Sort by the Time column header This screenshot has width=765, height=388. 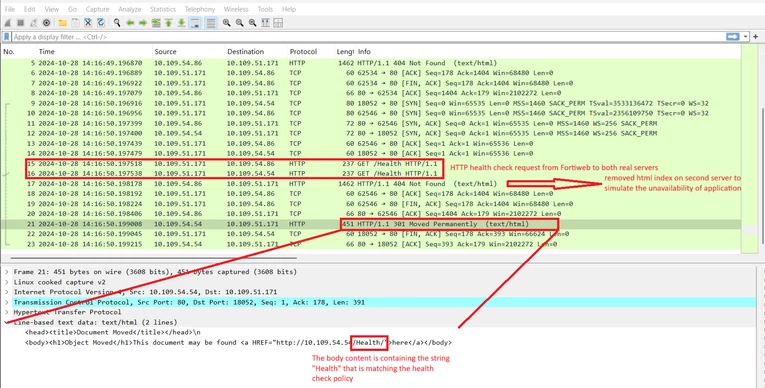[94, 51]
